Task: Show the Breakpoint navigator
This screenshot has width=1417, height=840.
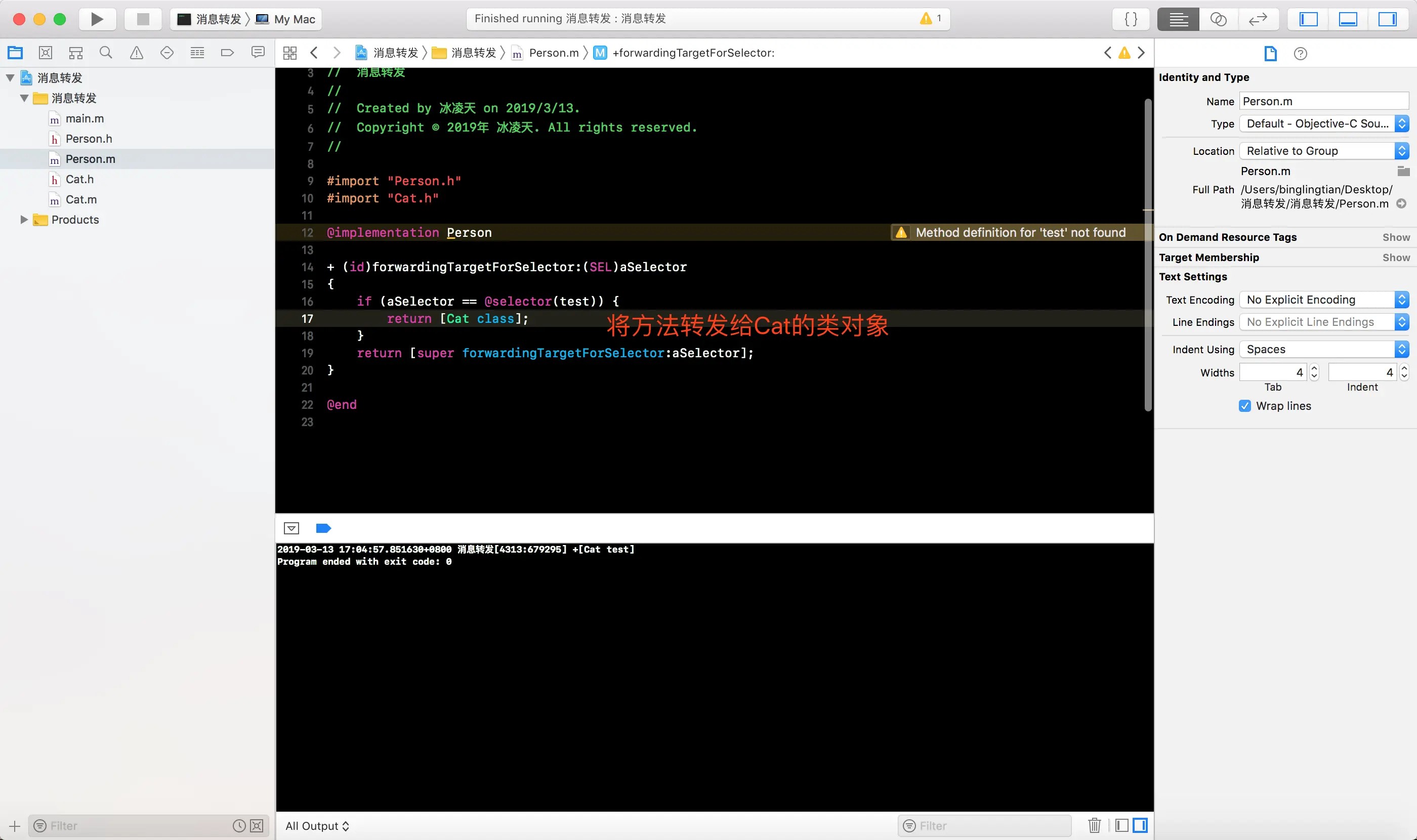Action: [x=227, y=53]
